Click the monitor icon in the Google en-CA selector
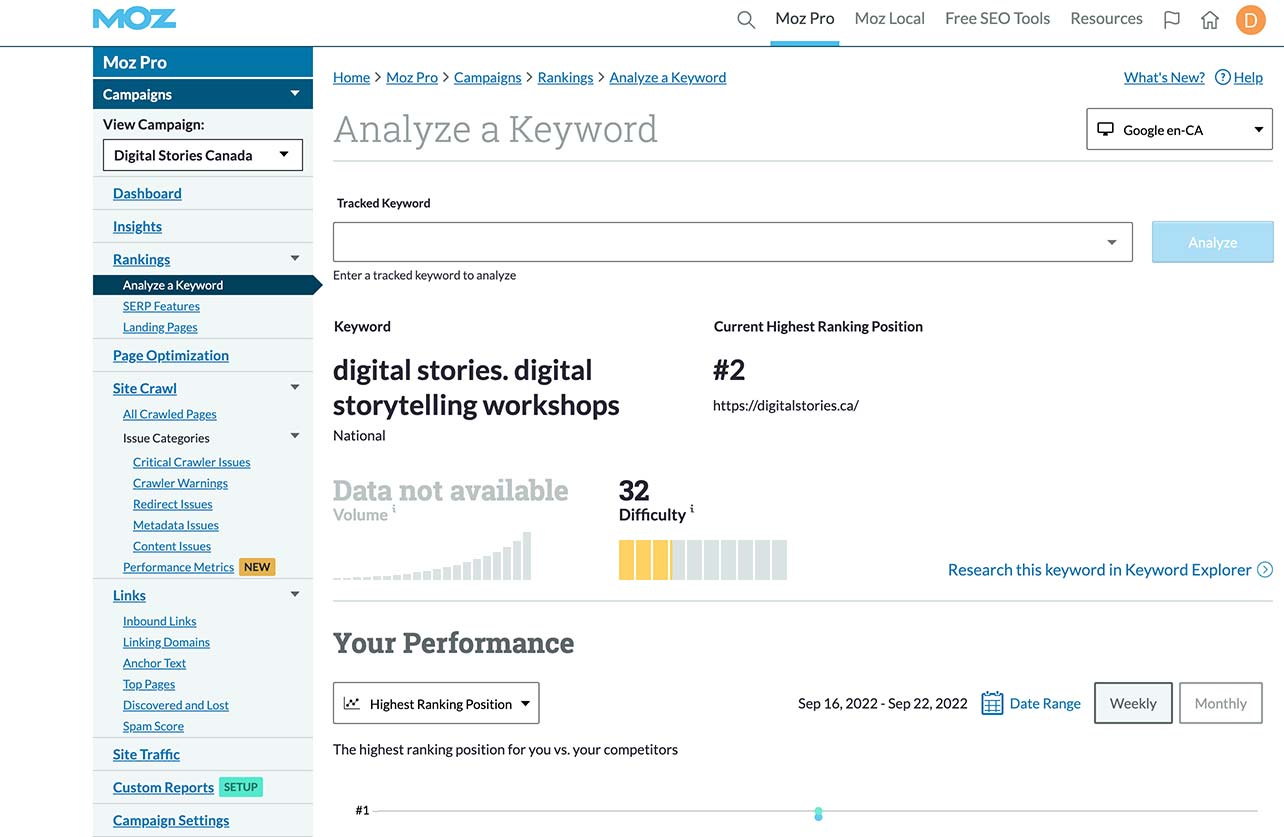This screenshot has height=837, width=1284. click(1104, 128)
